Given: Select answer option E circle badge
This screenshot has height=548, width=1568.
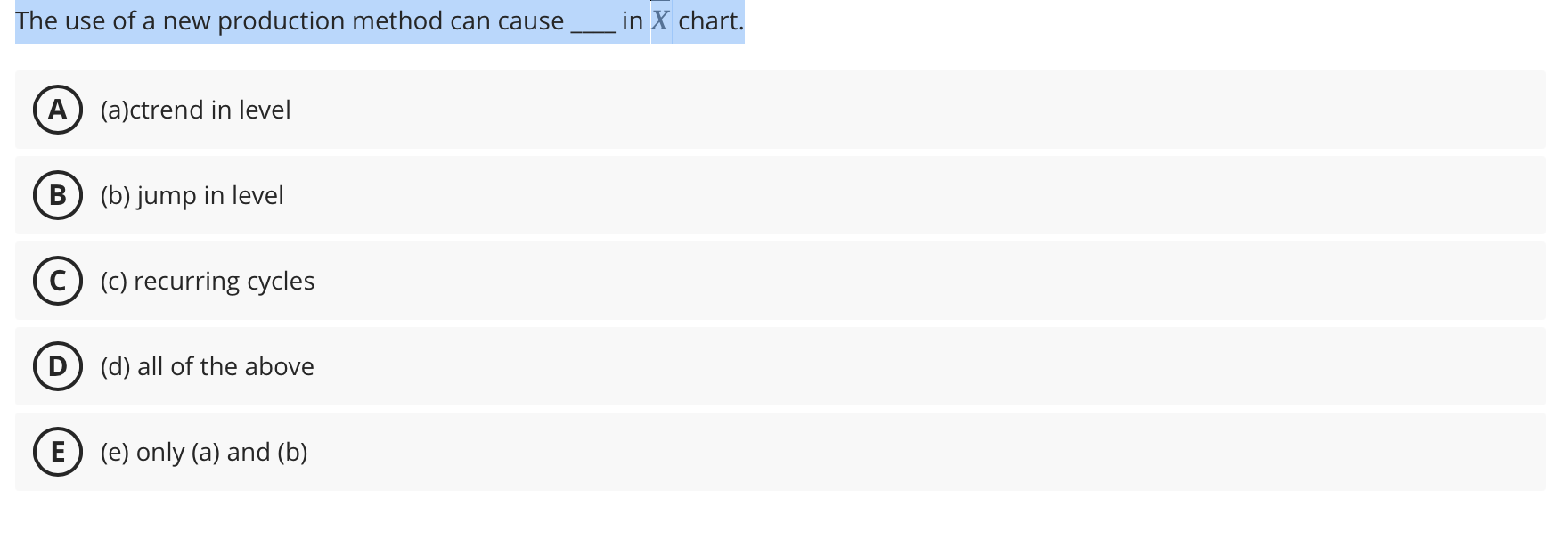Looking at the screenshot, I should [x=57, y=452].
